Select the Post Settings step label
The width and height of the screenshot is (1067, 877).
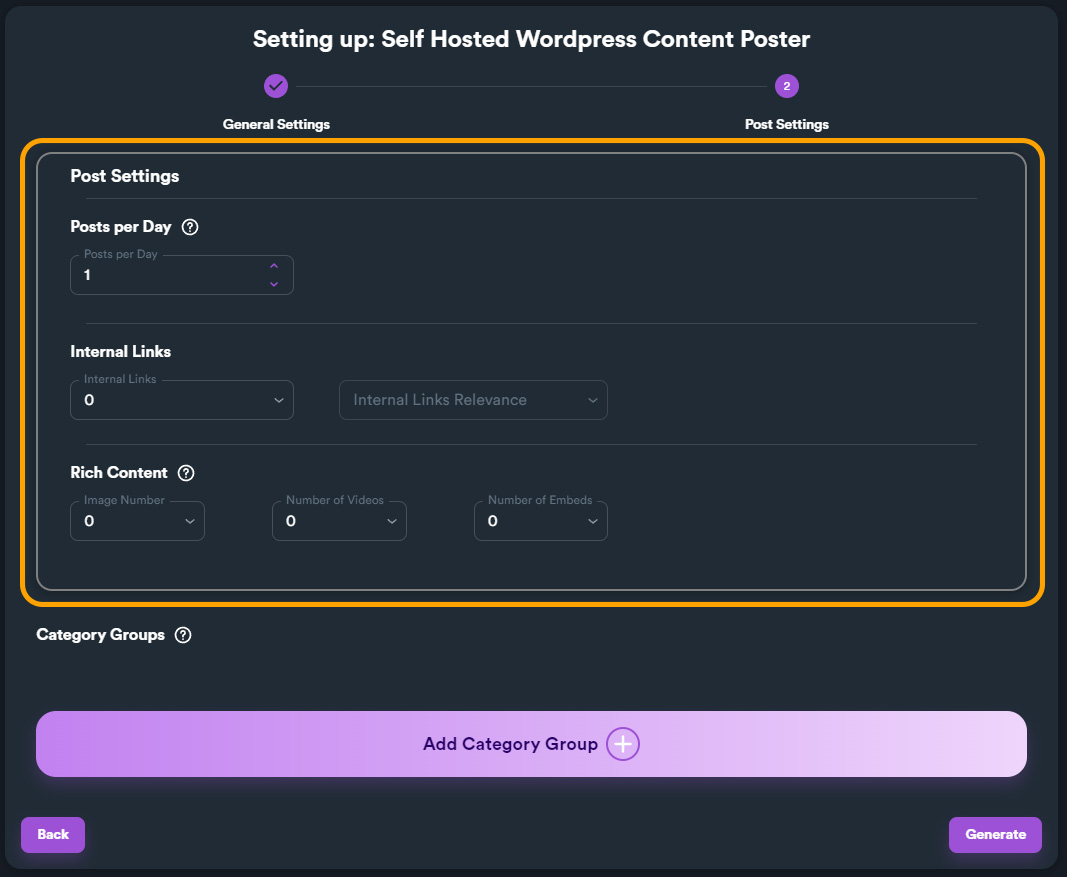pyautogui.click(x=787, y=125)
